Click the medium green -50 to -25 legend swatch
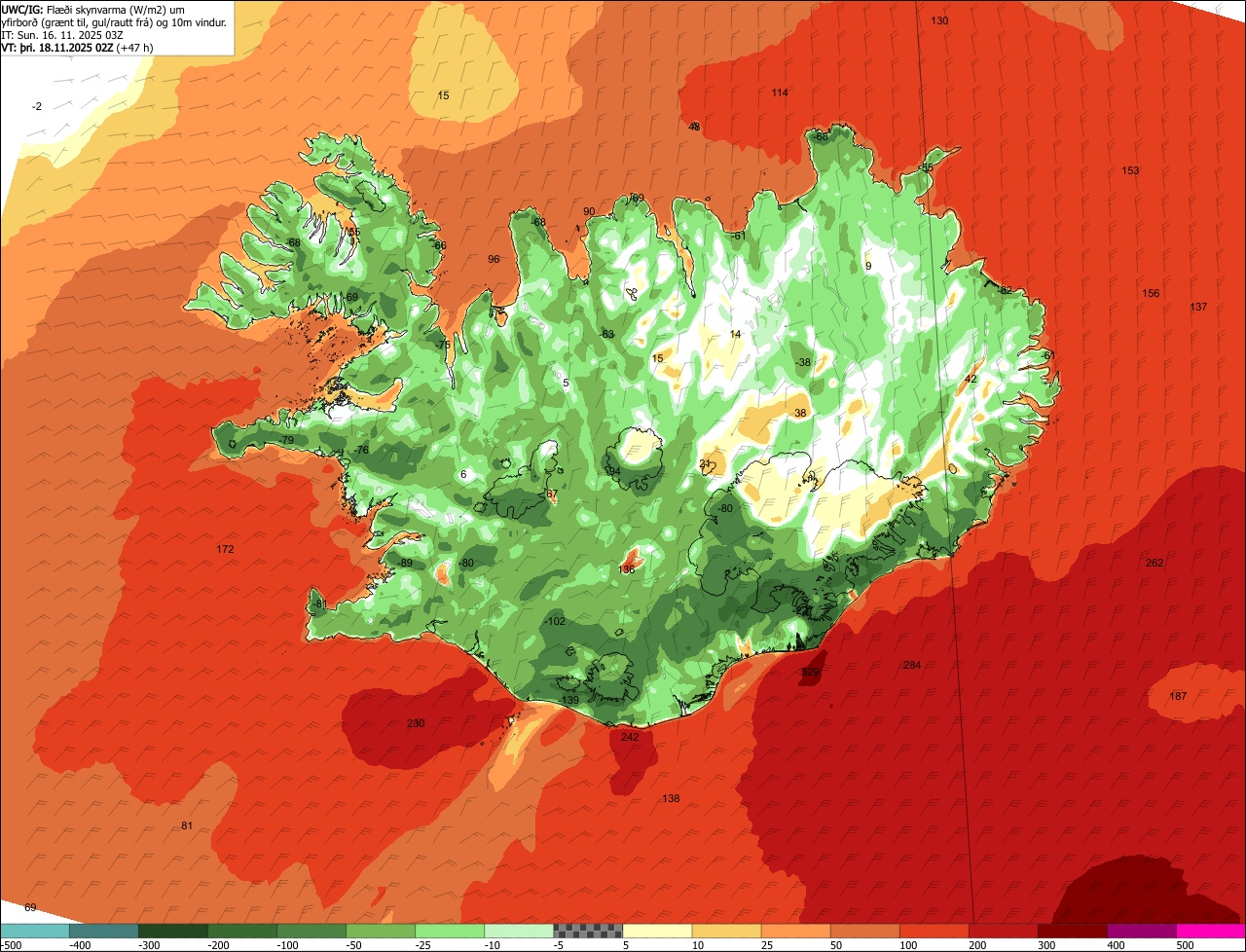The image size is (1246, 952). click(381, 931)
